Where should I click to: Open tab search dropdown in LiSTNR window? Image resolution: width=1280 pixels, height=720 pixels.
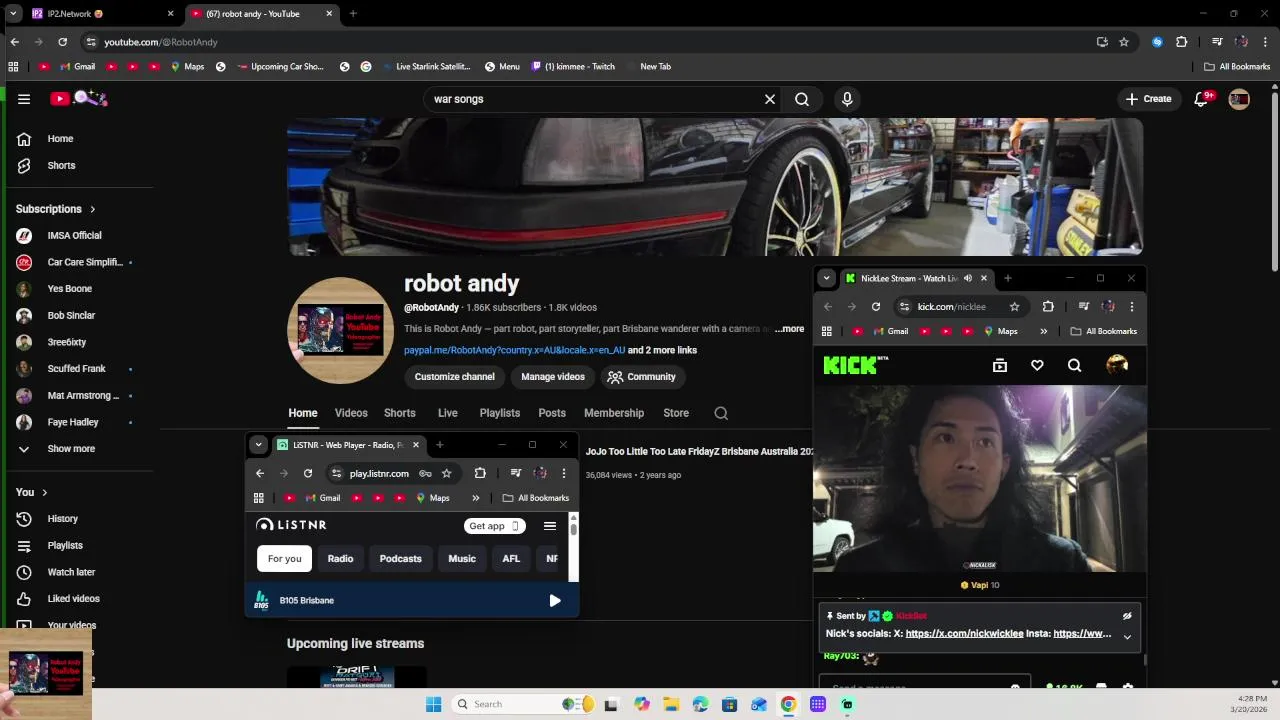pyautogui.click(x=258, y=445)
